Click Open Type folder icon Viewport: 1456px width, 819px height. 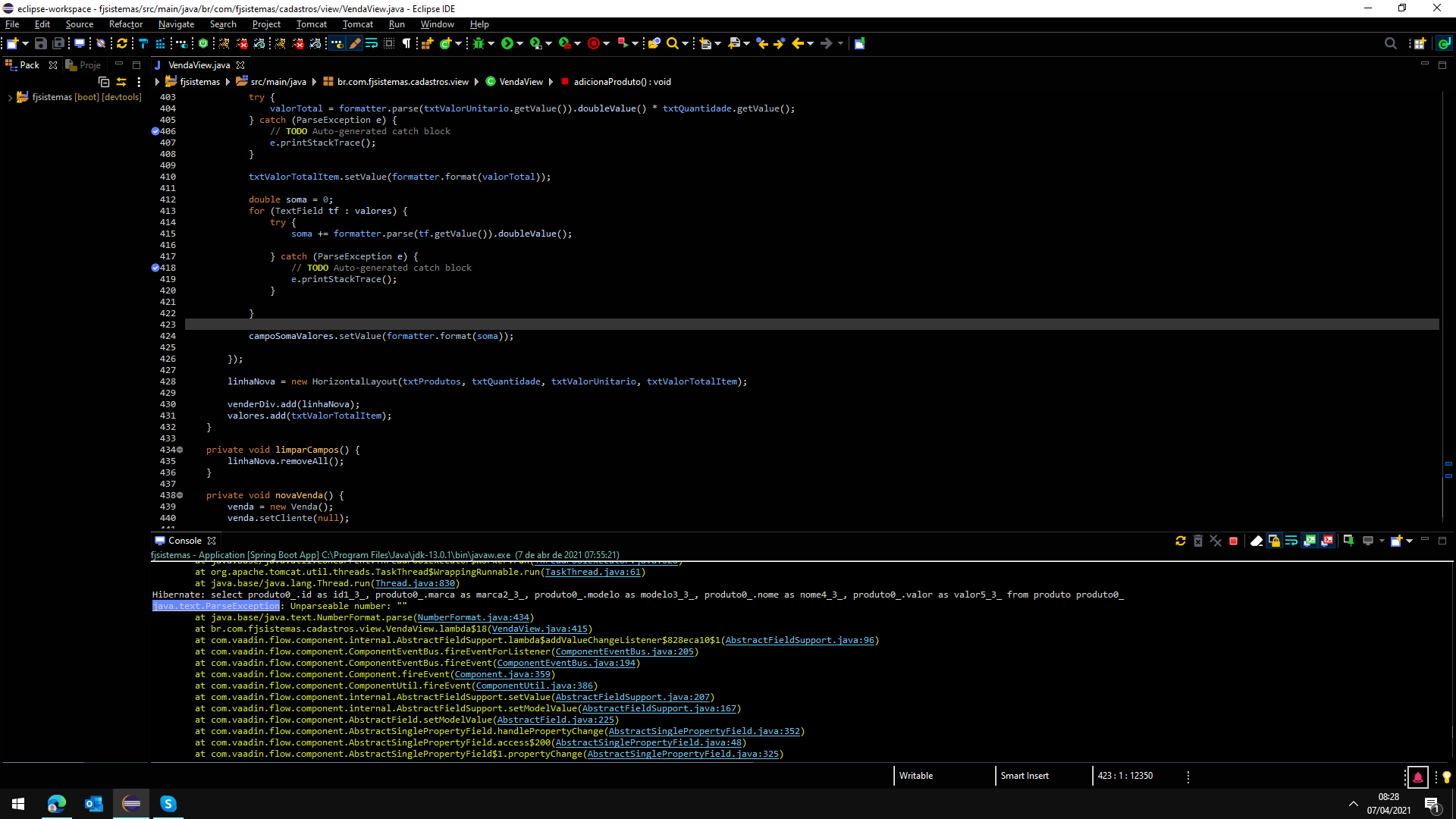click(x=654, y=43)
